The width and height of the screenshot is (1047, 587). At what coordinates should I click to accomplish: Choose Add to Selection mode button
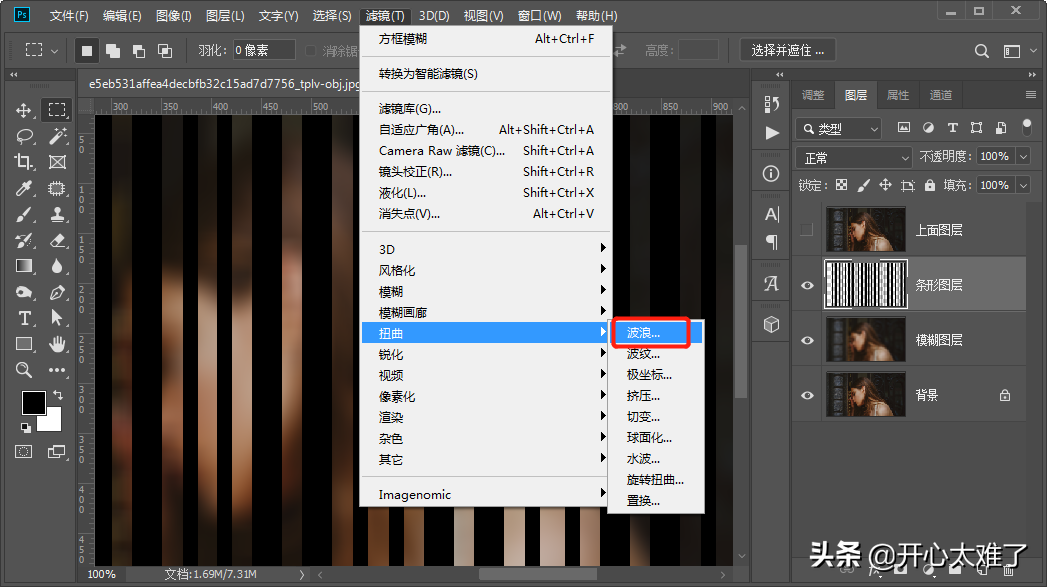113,51
